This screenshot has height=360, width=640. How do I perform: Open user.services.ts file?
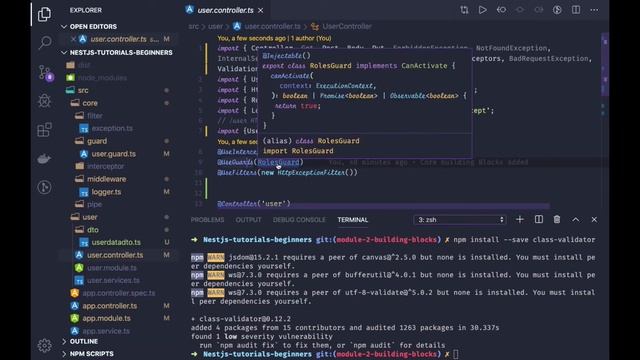coord(113,280)
